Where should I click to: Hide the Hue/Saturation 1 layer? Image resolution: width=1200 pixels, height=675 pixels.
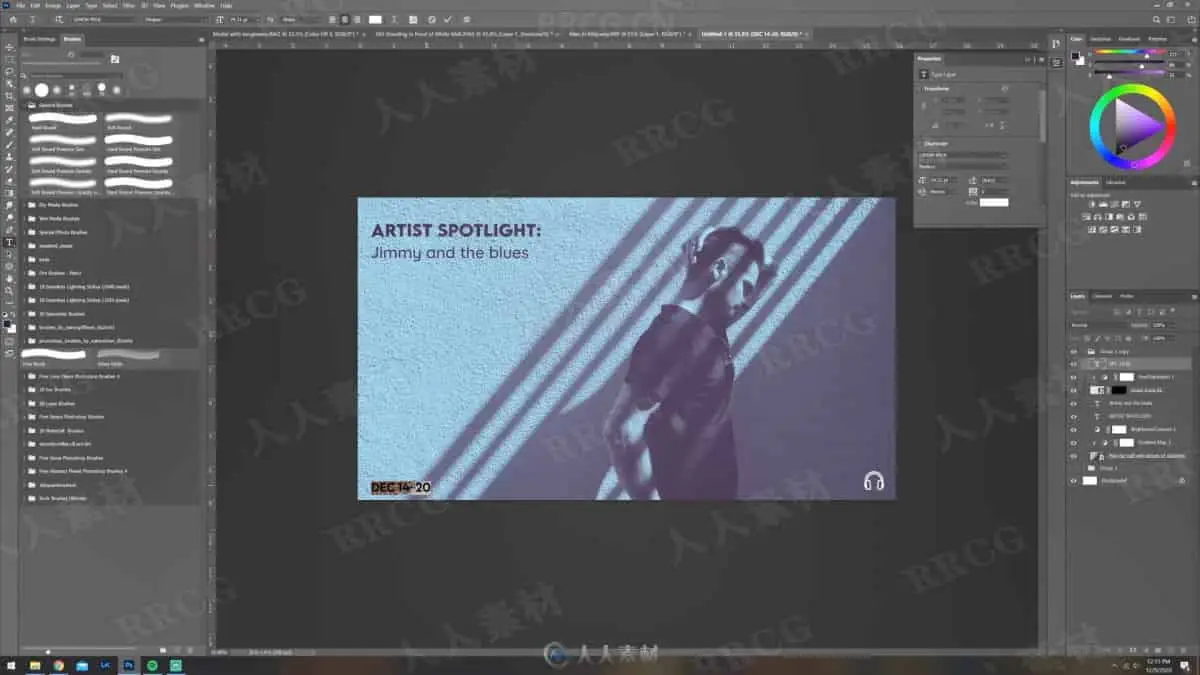click(1073, 377)
